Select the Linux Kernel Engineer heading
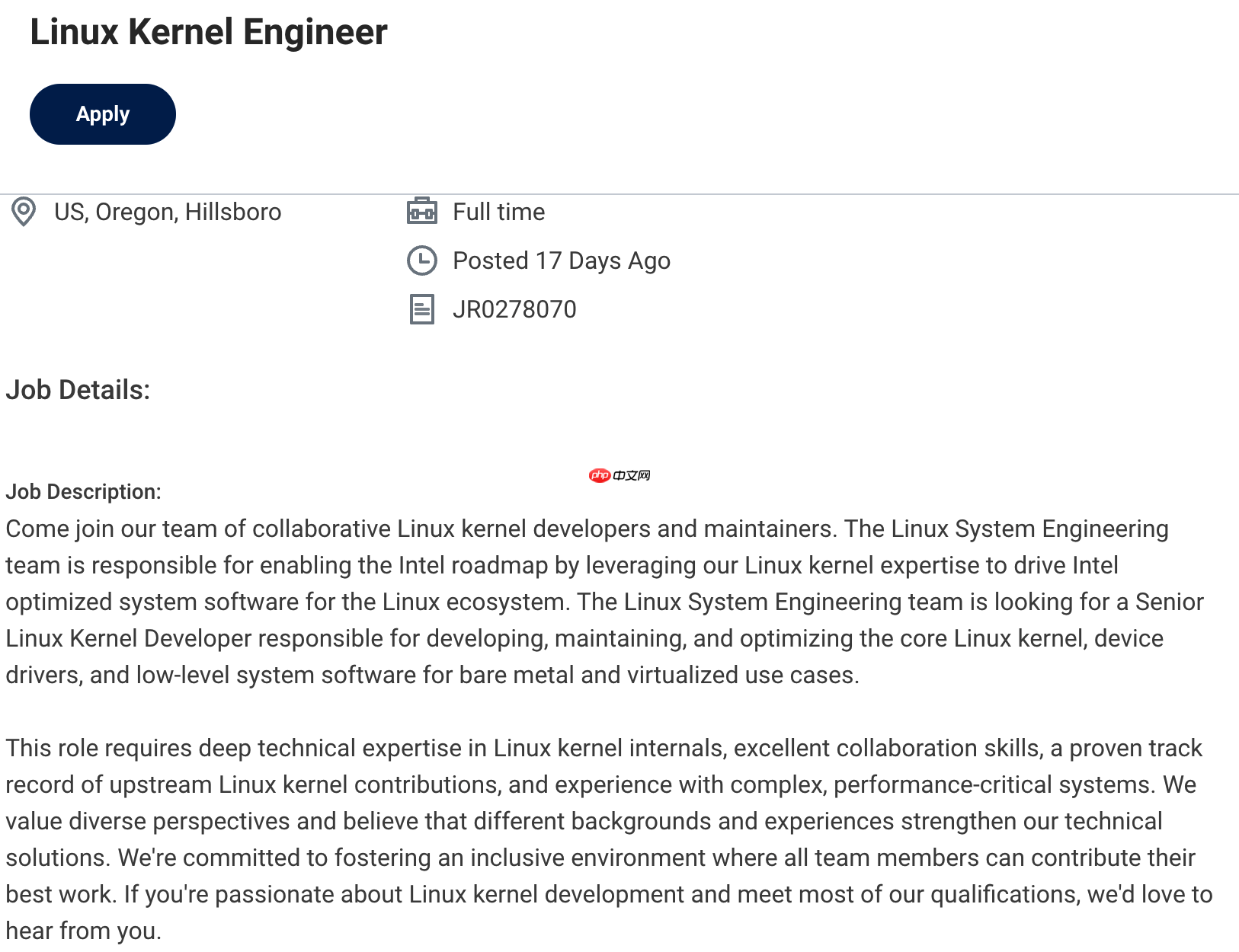The height and width of the screenshot is (952, 1239). pos(208,32)
